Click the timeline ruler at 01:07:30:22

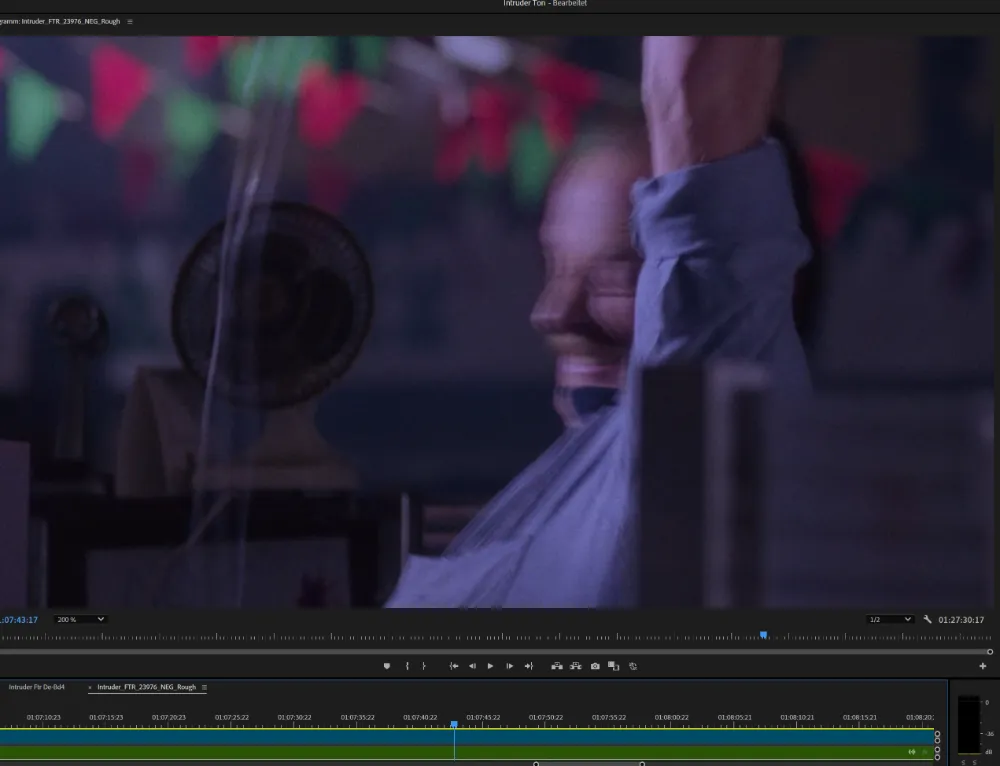pos(295,717)
